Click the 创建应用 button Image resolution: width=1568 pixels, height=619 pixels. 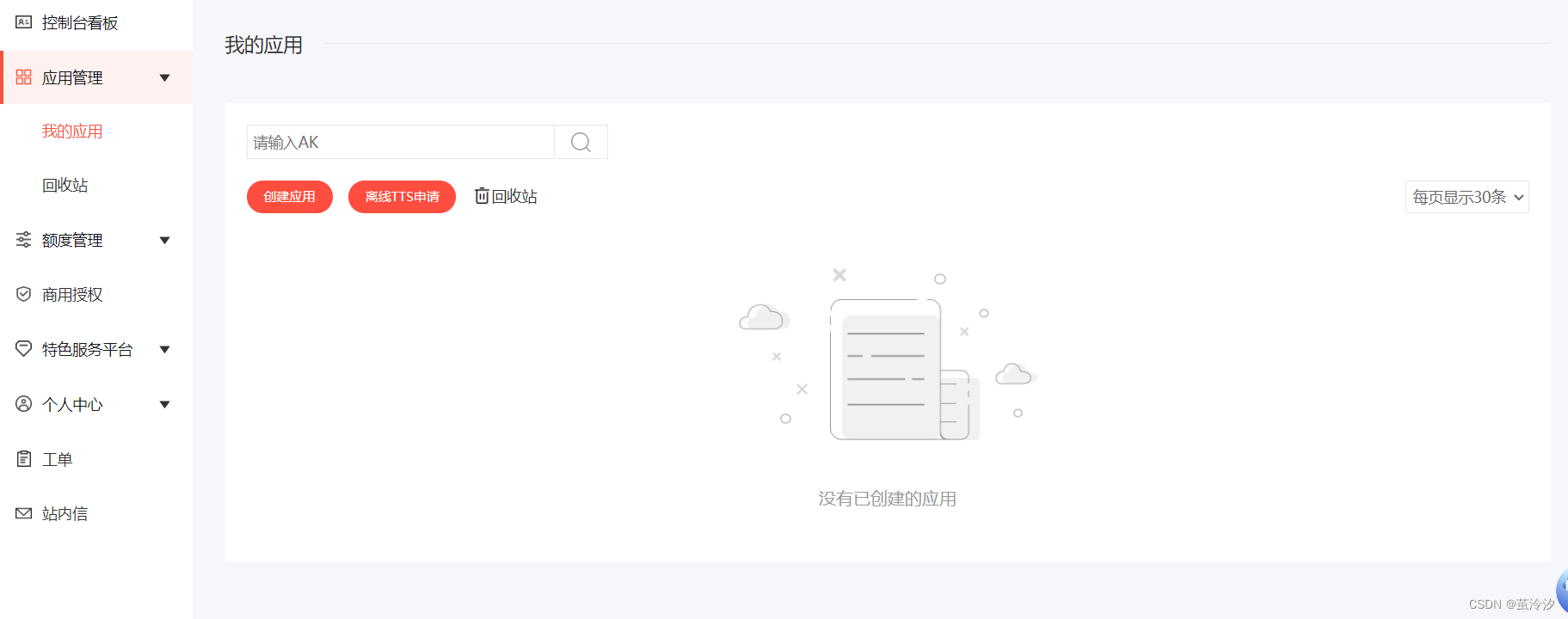point(289,197)
